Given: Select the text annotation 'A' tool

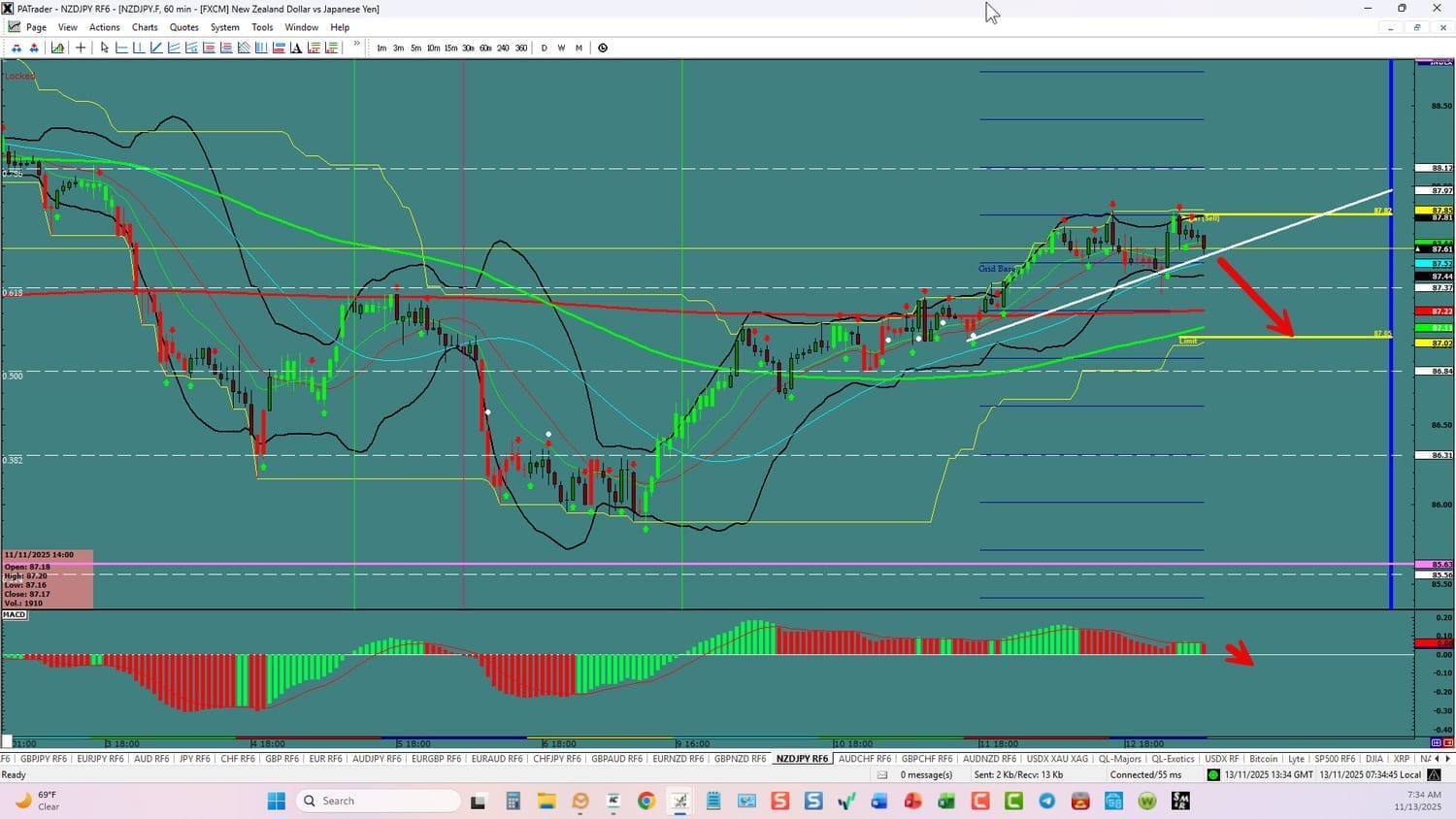Looking at the screenshot, I should coord(296,48).
